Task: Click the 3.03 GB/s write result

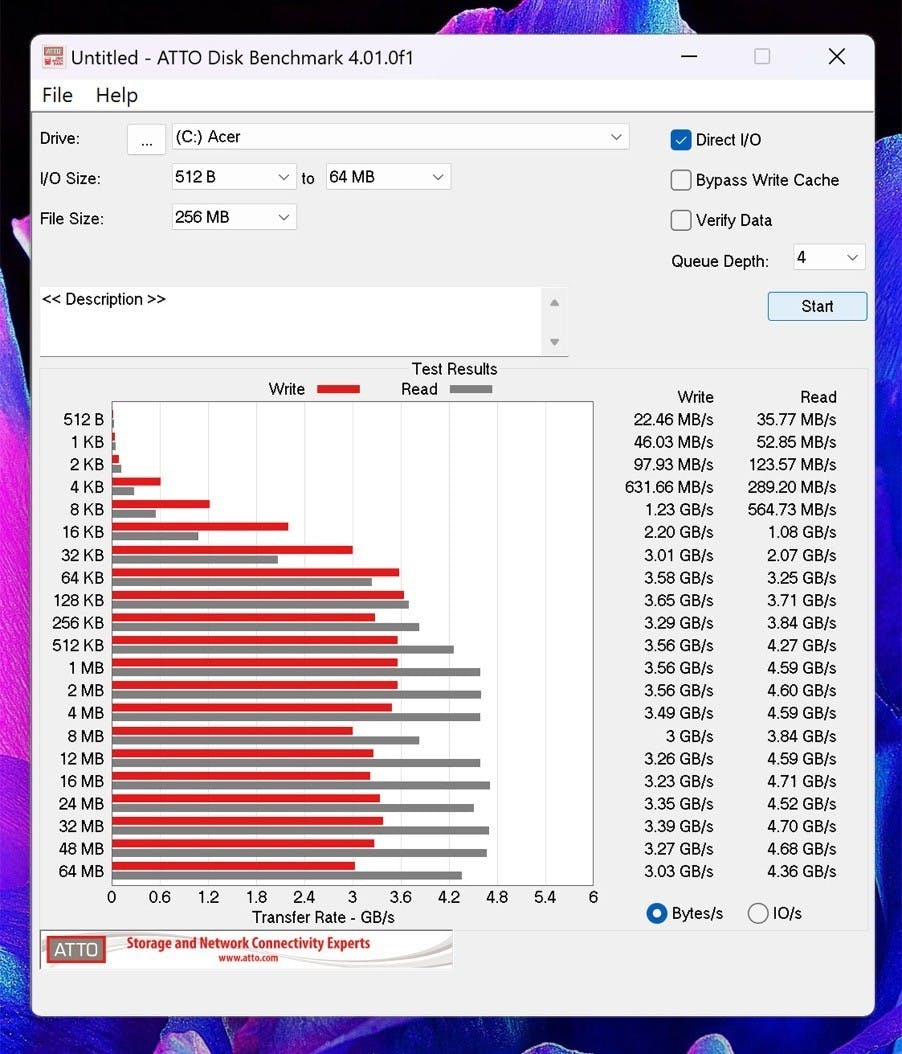Action: tap(679, 872)
